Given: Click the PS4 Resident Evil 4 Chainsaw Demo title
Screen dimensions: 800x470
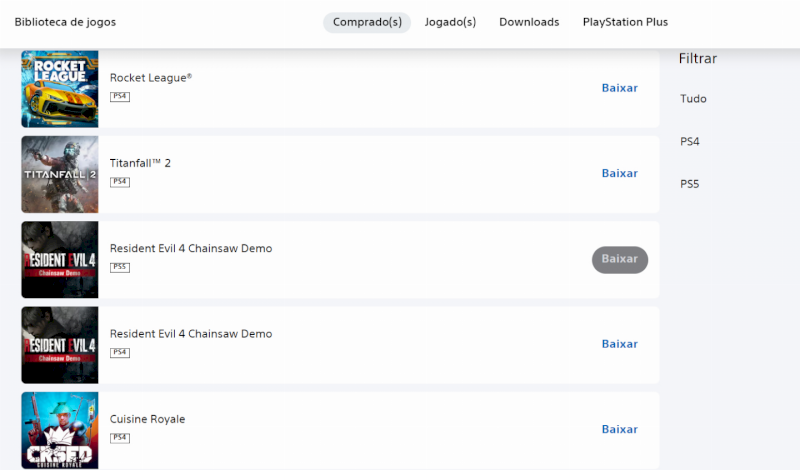Looking at the screenshot, I should click(191, 334).
